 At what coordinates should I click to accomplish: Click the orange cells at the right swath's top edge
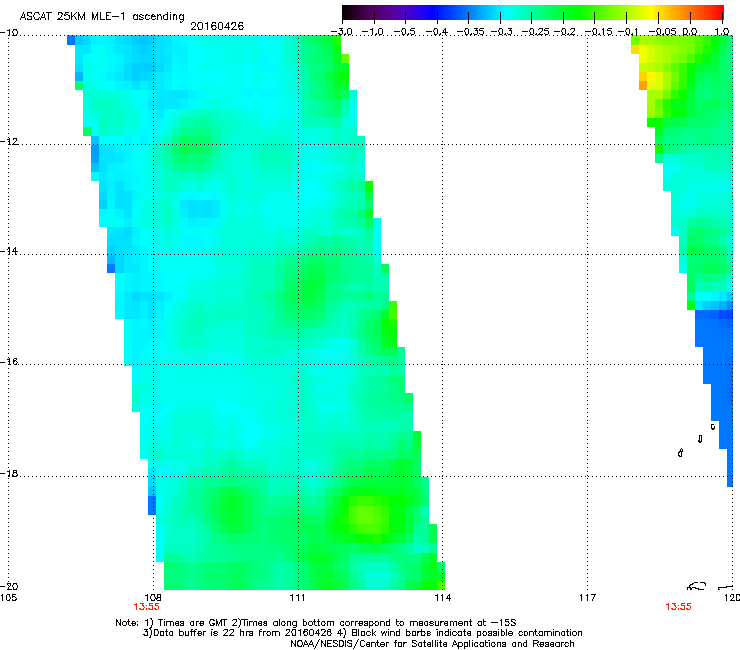pyautogui.click(x=642, y=80)
